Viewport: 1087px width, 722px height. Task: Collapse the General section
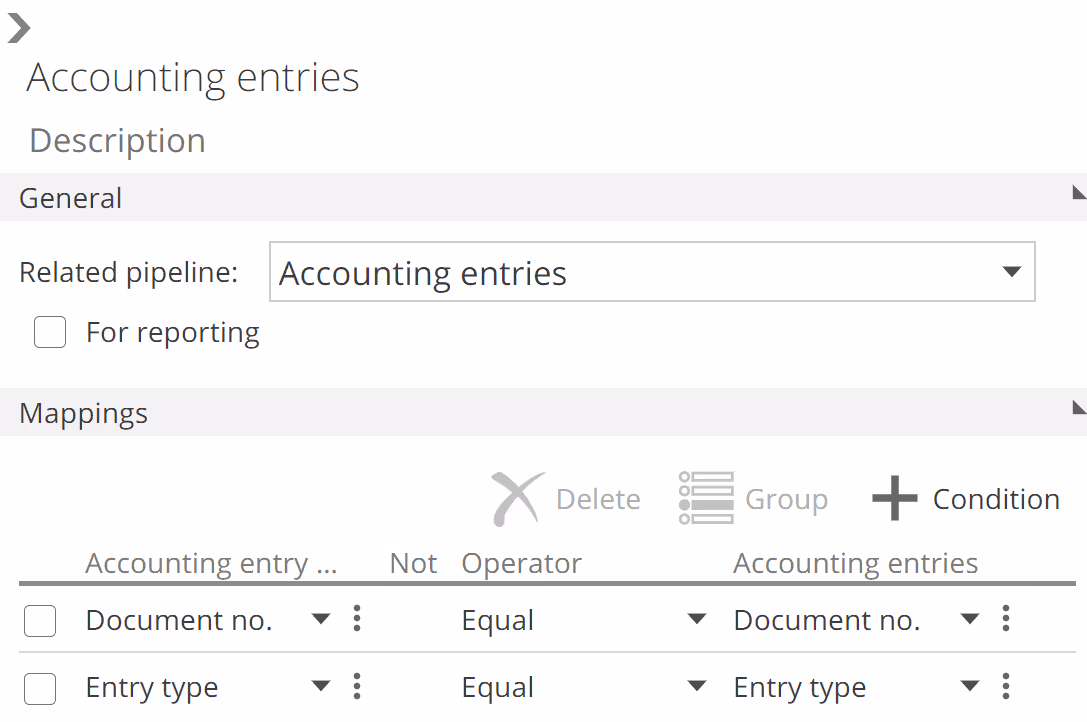(1078, 192)
